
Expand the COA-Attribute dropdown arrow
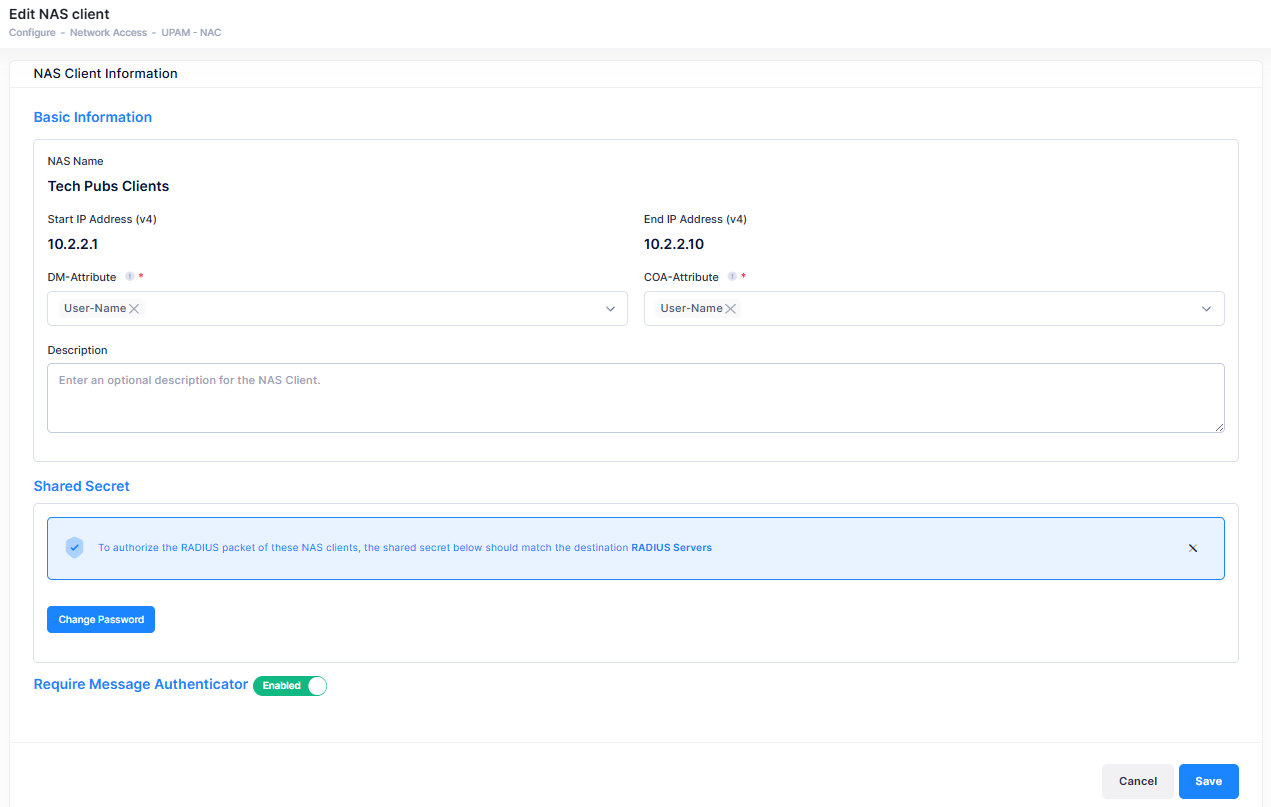coord(1206,309)
